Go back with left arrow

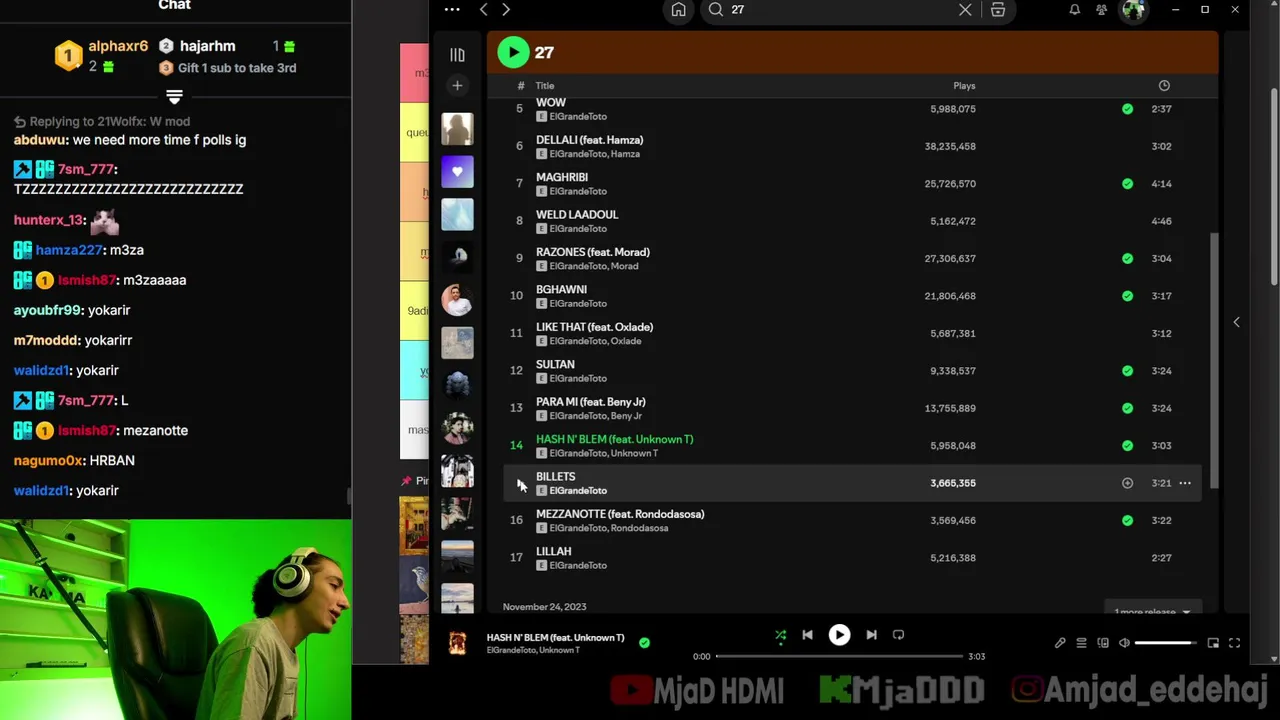coord(484,10)
